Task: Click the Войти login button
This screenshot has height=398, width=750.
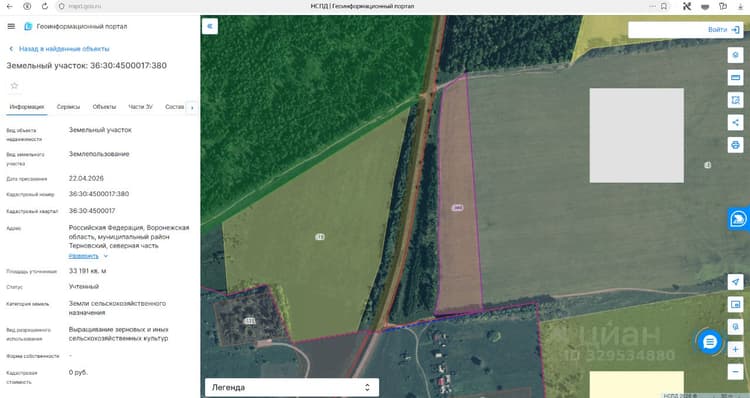Action: [717, 30]
